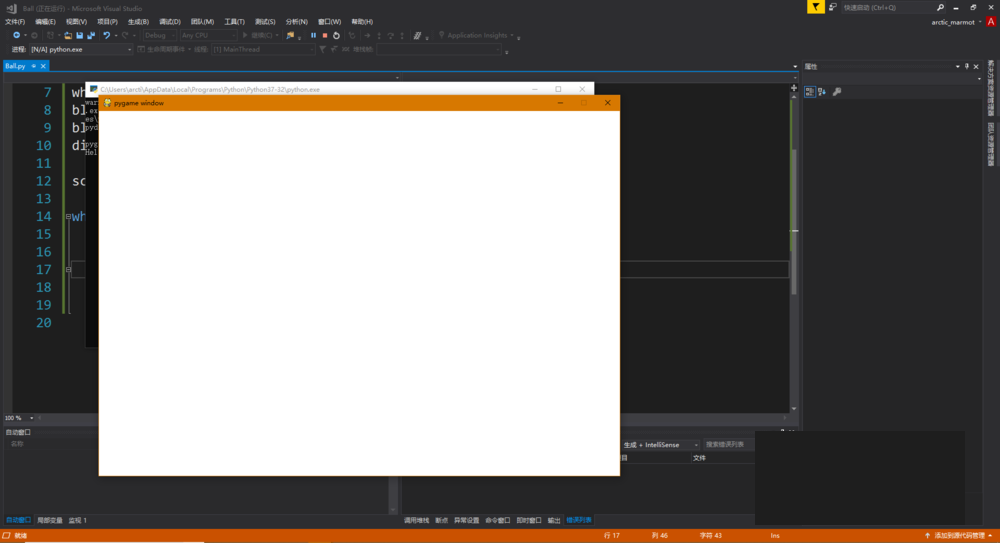Click the Open File folder icon
Image resolution: width=1000 pixels, height=543 pixels.
click(x=68, y=36)
